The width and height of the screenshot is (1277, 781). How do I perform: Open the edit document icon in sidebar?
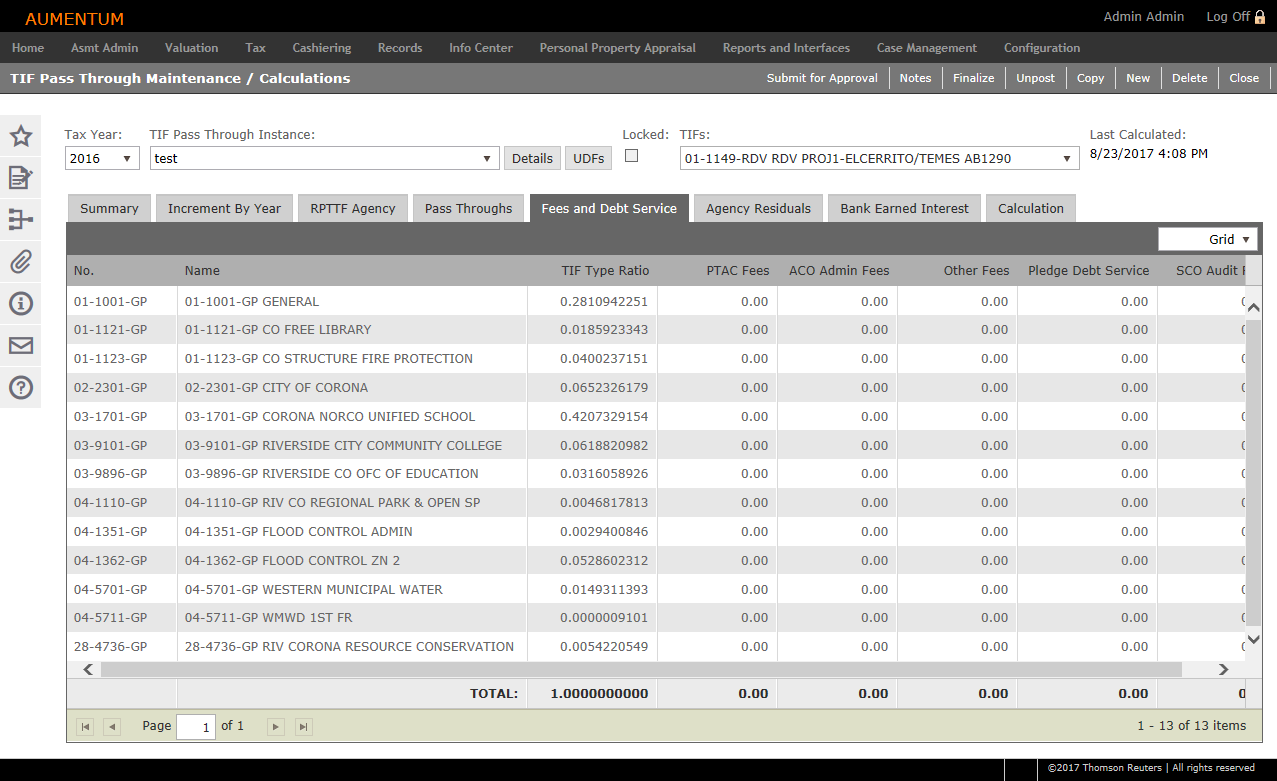[21, 178]
